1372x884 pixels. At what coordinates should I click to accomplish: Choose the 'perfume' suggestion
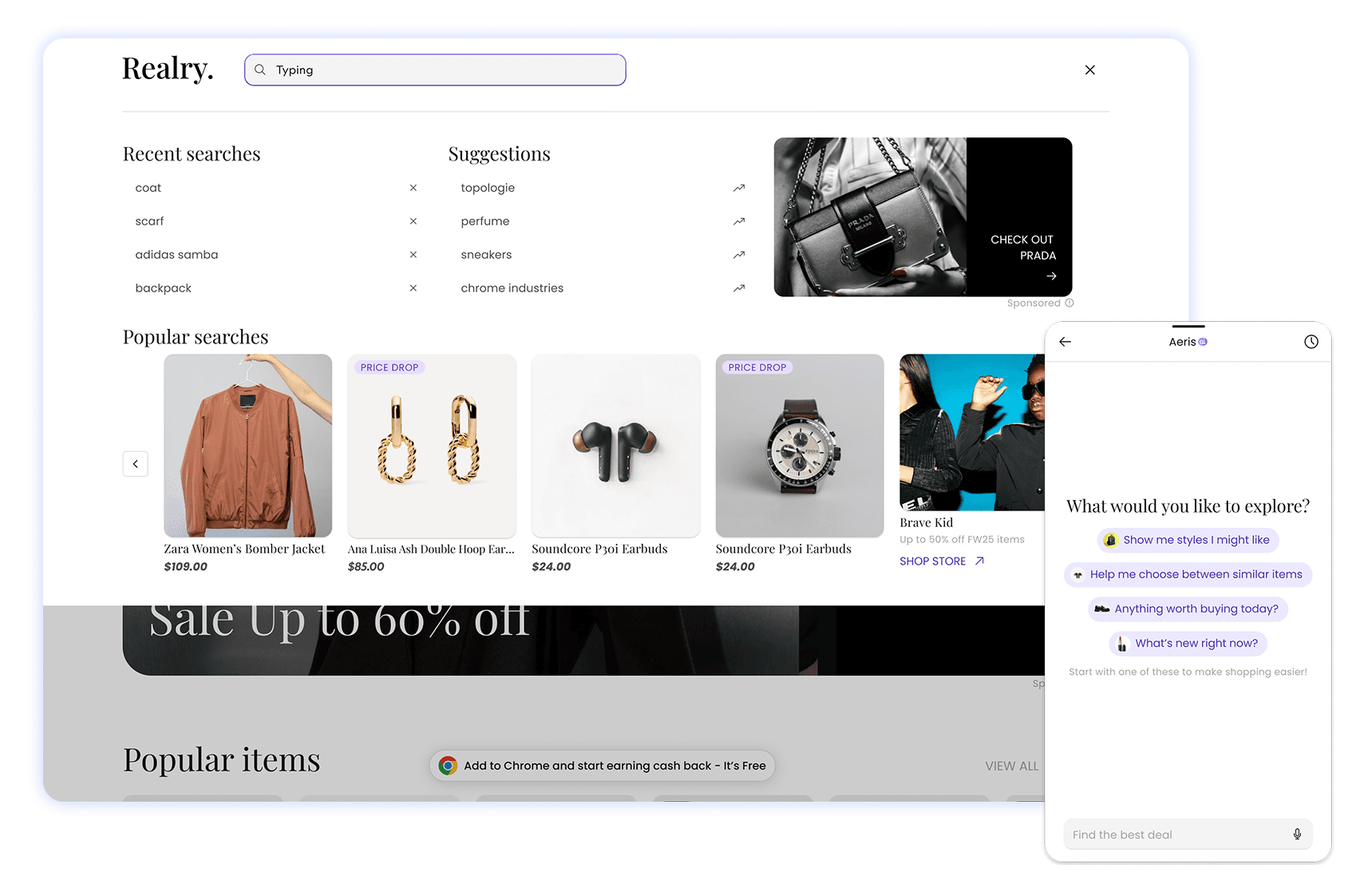pos(485,221)
